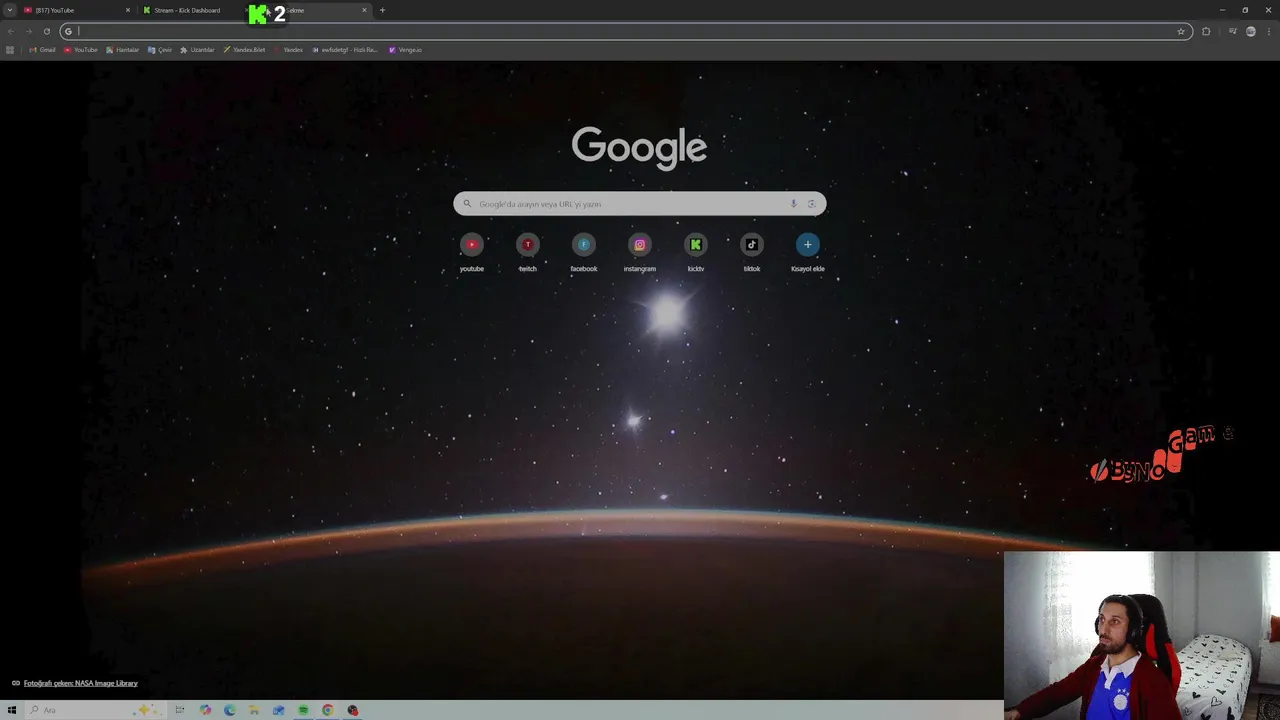Go back to previous page
1280x720 pixels.
(x=10, y=31)
